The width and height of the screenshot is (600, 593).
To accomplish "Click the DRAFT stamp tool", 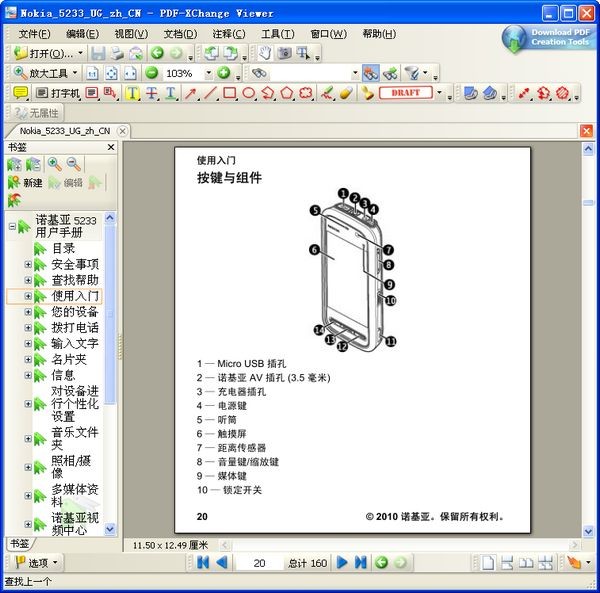I will coord(406,93).
